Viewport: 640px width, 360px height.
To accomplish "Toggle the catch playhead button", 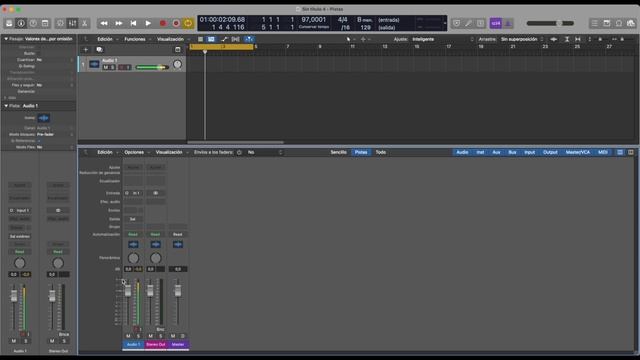I will 249,39.
